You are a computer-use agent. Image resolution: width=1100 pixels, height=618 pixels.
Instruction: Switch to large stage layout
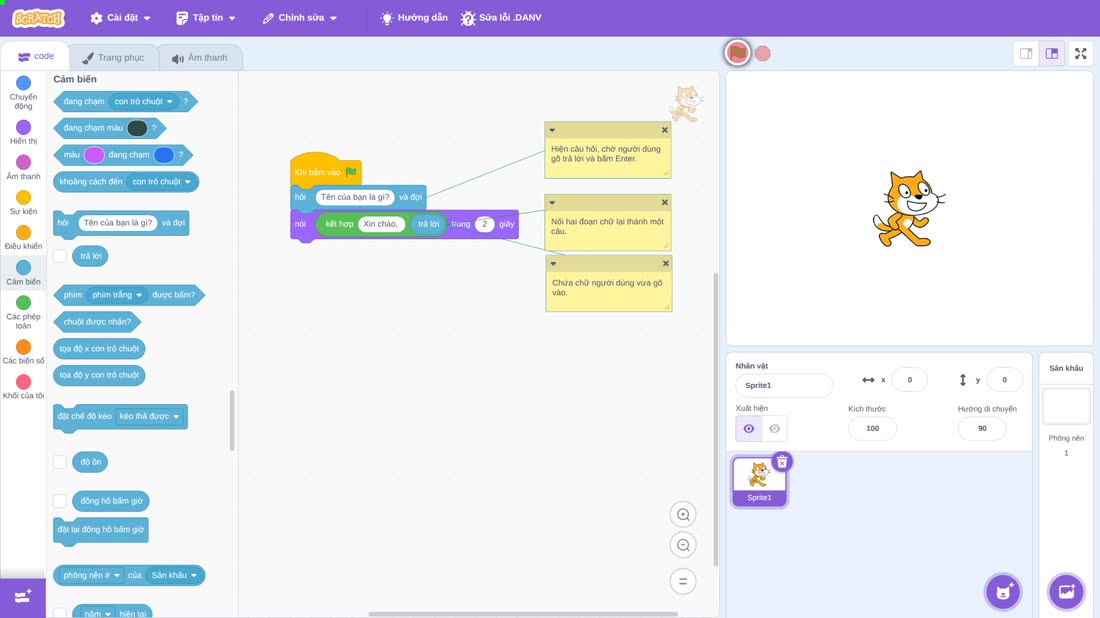1052,53
